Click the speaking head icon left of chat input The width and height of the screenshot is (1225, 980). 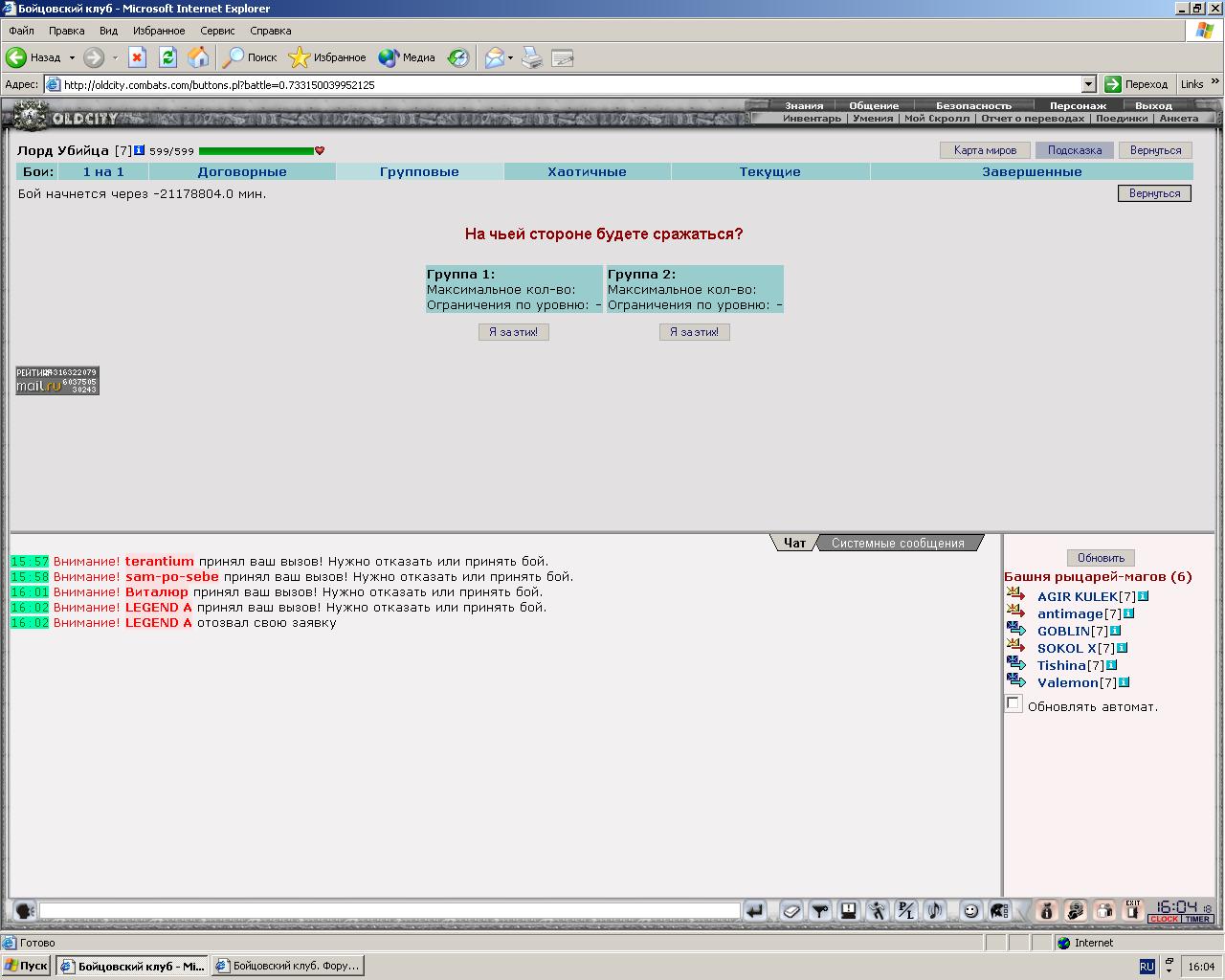pyautogui.click(x=24, y=911)
